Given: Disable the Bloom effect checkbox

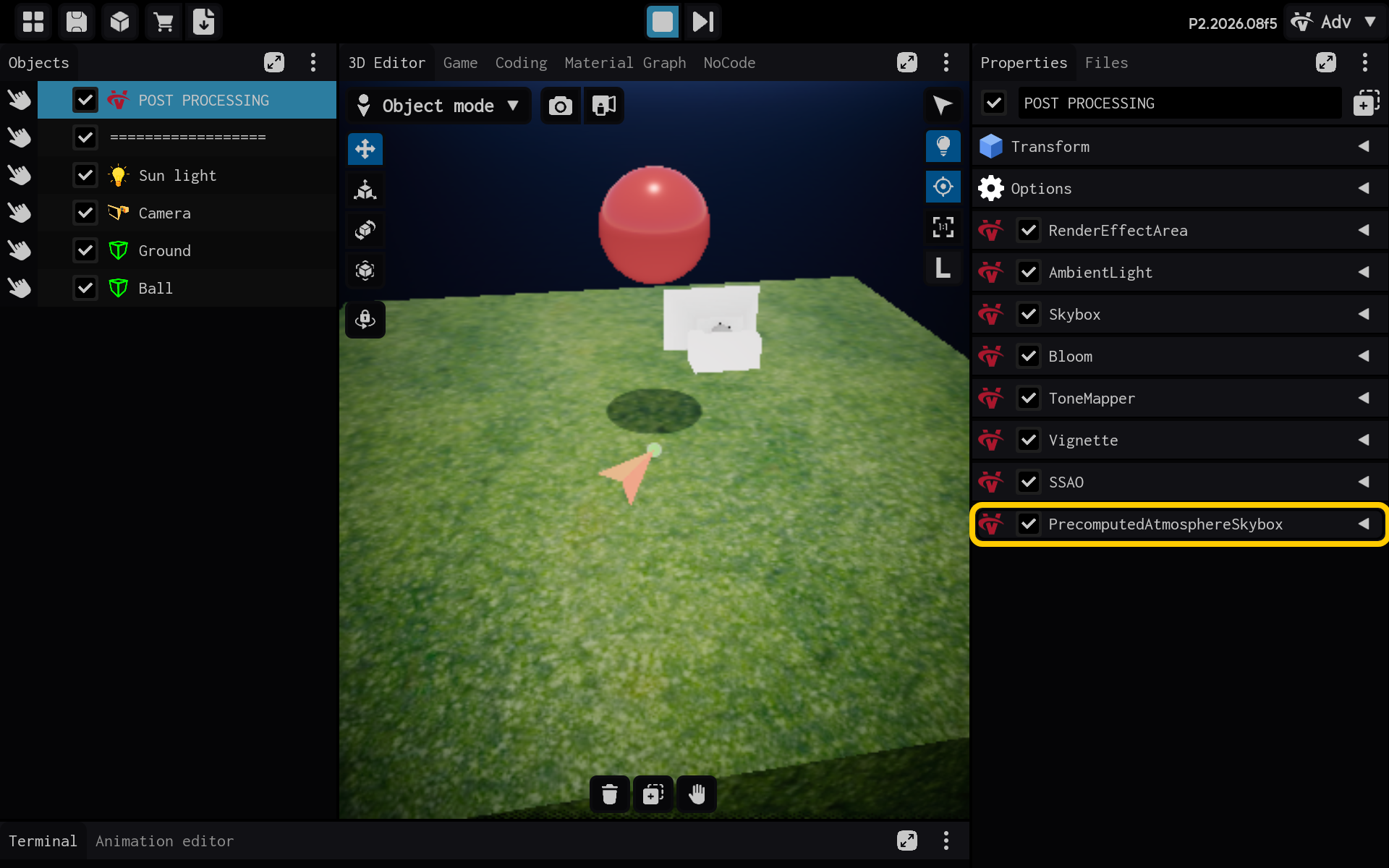Looking at the screenshot, I should click(x=1029, y=356).
